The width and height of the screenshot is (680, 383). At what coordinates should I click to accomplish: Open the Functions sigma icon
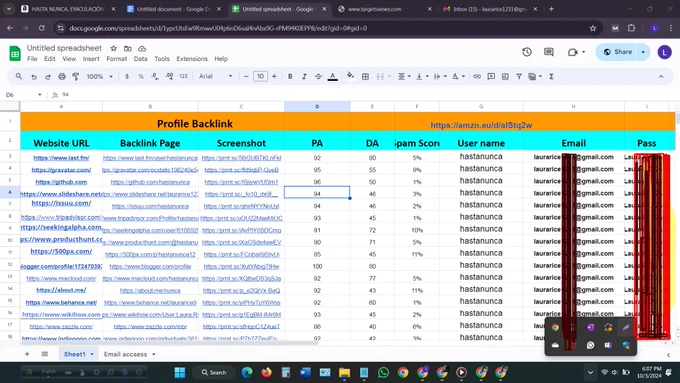[x=552, y=76]
